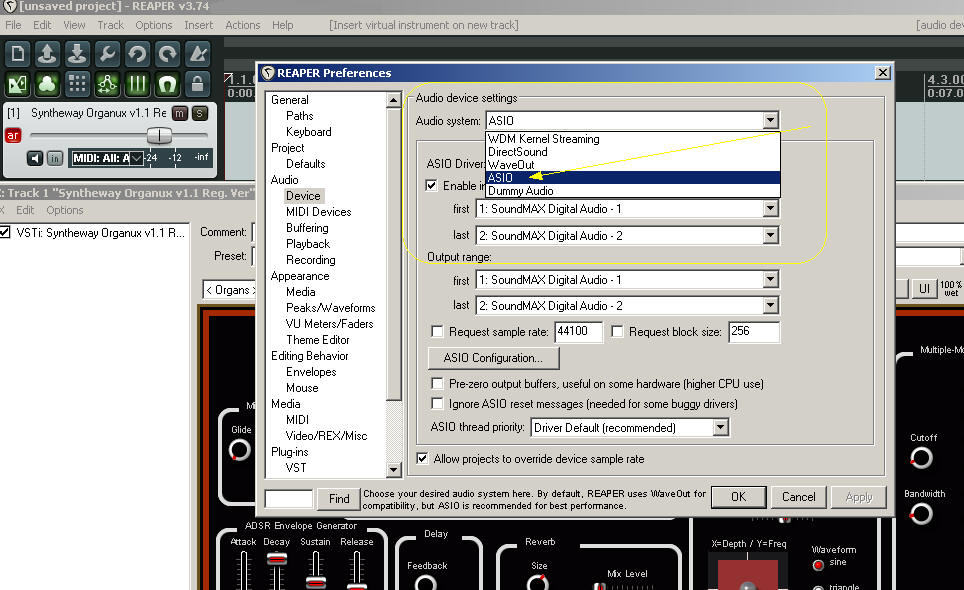Choose WaveOut from the audio system list
Image resolution: width=964 pixels, height=590 pixels.
pos(633,165)
